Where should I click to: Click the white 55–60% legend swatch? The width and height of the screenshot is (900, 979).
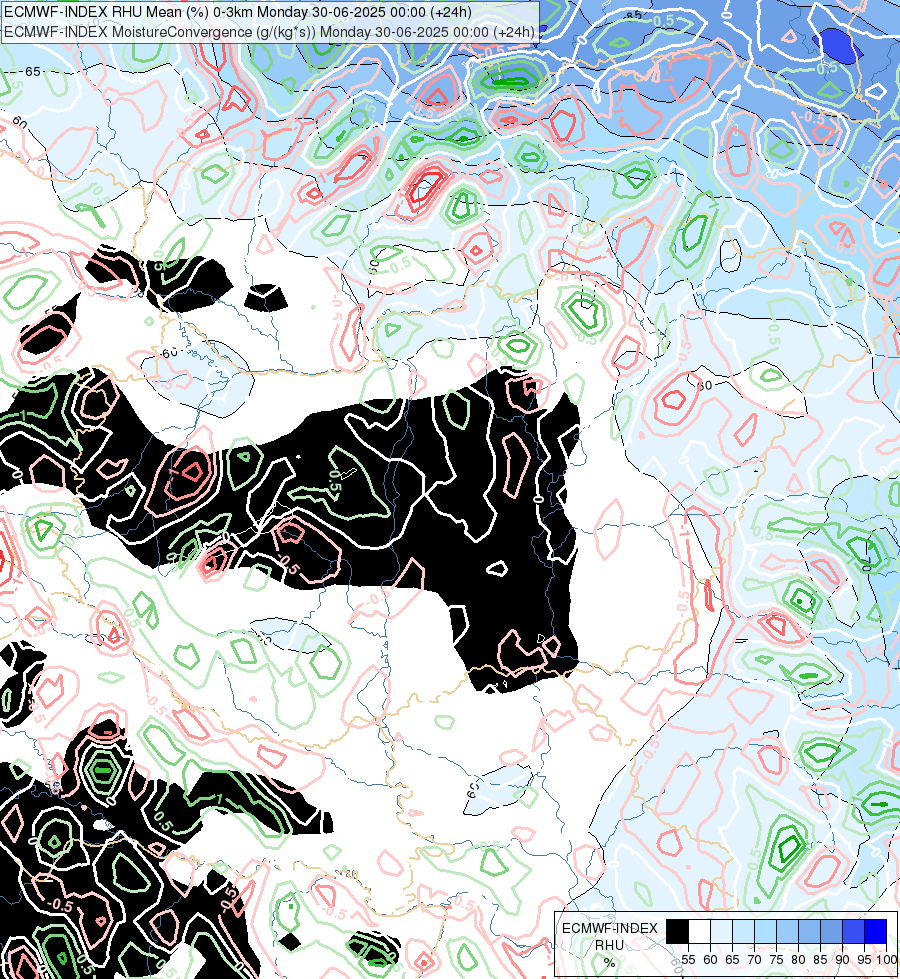[700, 932]
